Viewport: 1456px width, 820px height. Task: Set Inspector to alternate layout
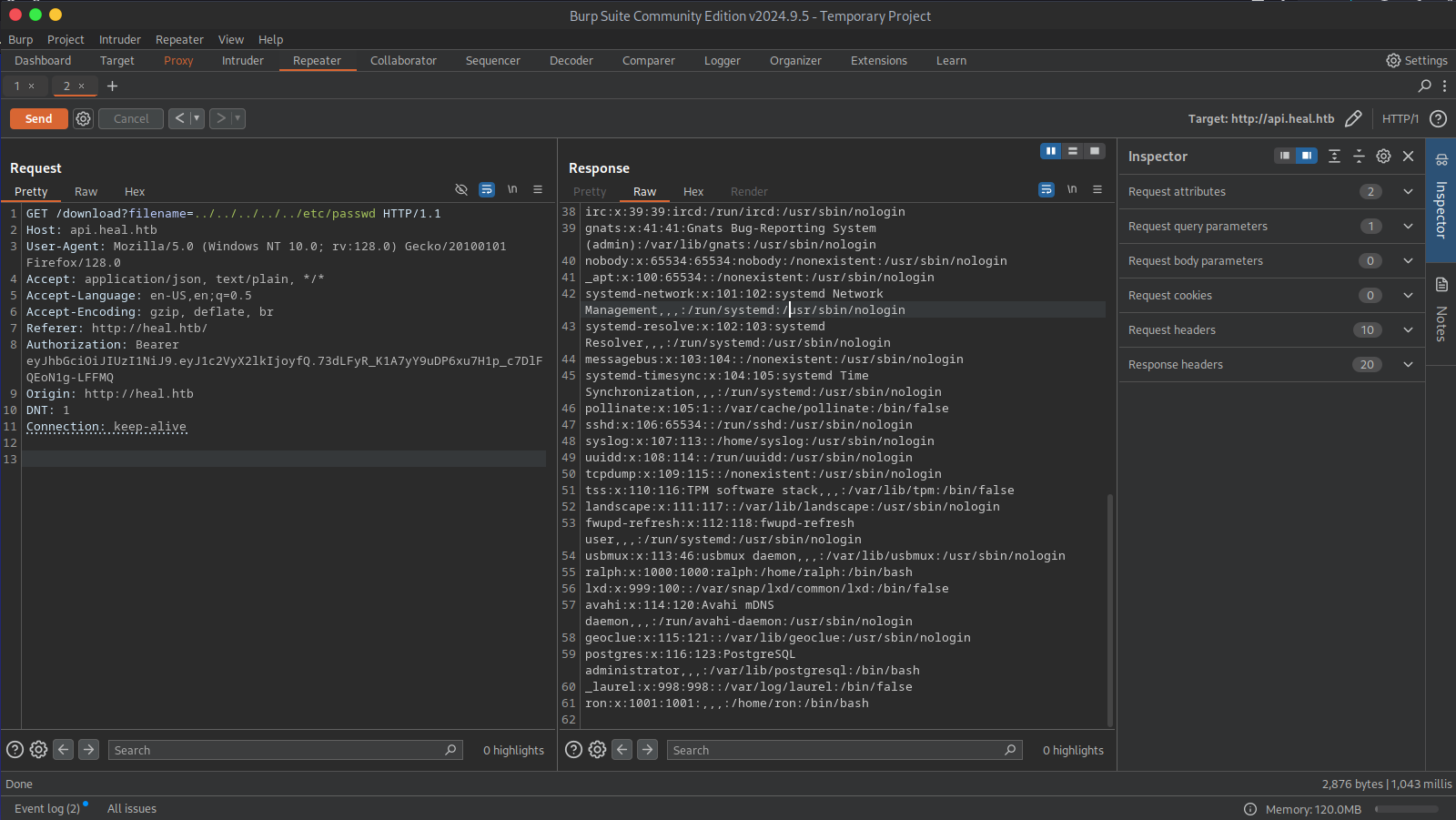tap(1307, 156)
